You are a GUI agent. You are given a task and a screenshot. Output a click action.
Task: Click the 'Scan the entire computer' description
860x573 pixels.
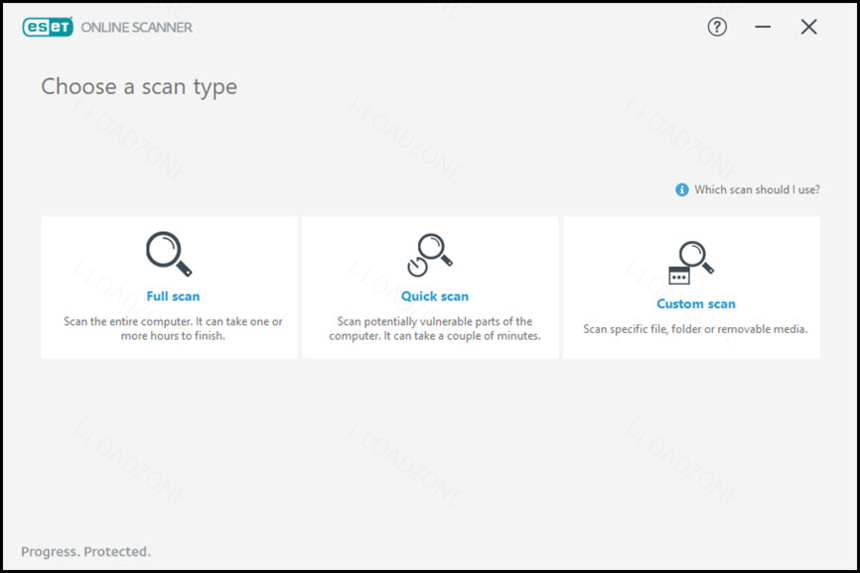(173, 328)
